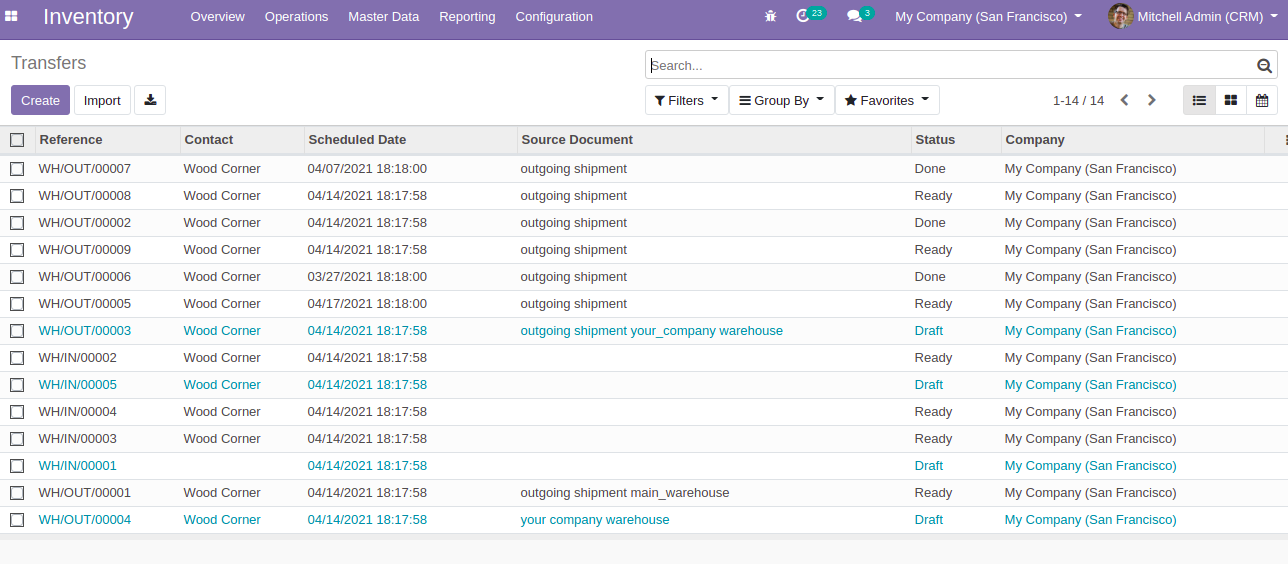Click Done status in WH/OUT/00006 row
This screenshot has width=1288, height=564.
pos(930,277)
